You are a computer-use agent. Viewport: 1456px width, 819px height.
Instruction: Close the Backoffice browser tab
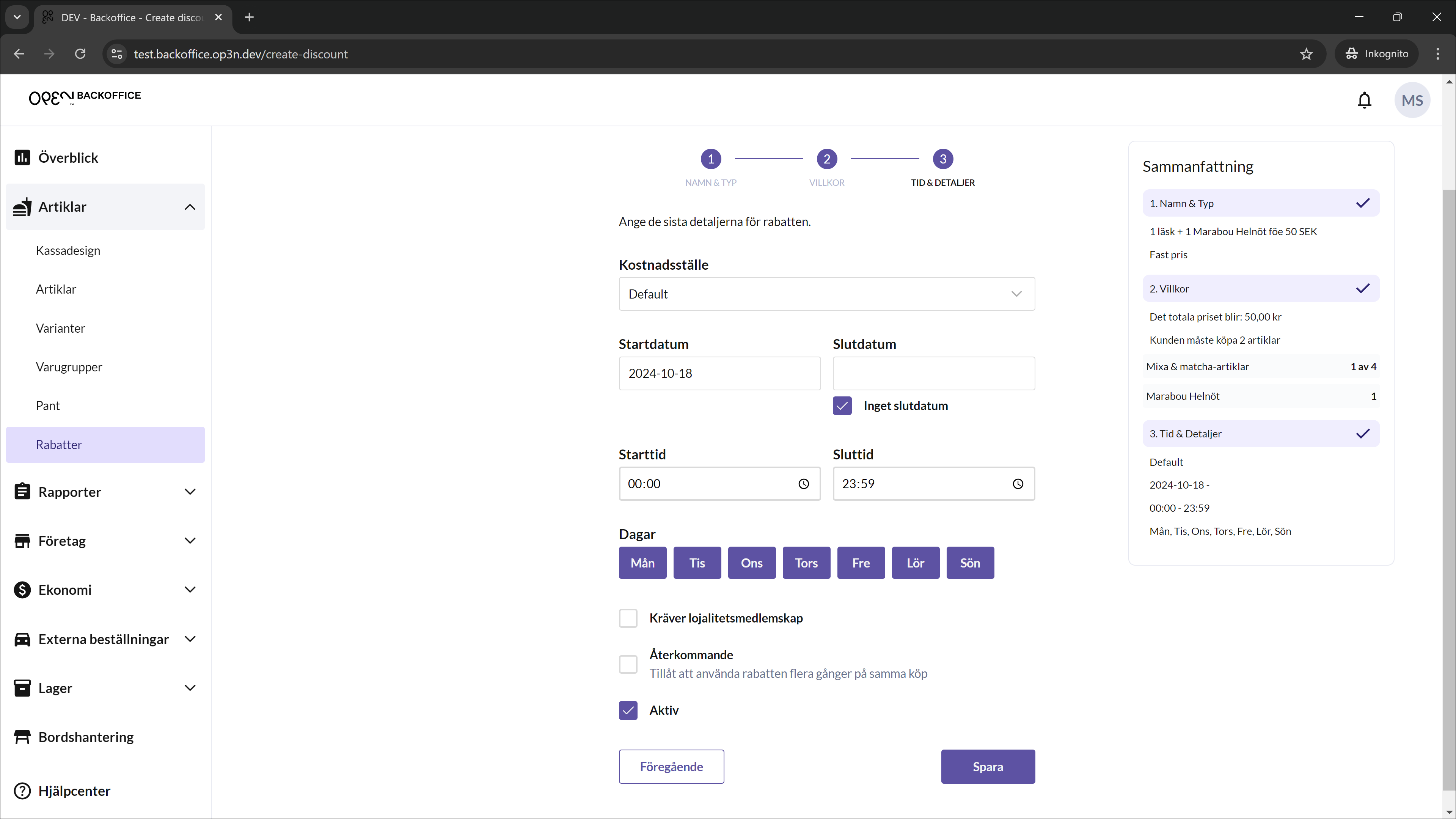click(218, 17)
